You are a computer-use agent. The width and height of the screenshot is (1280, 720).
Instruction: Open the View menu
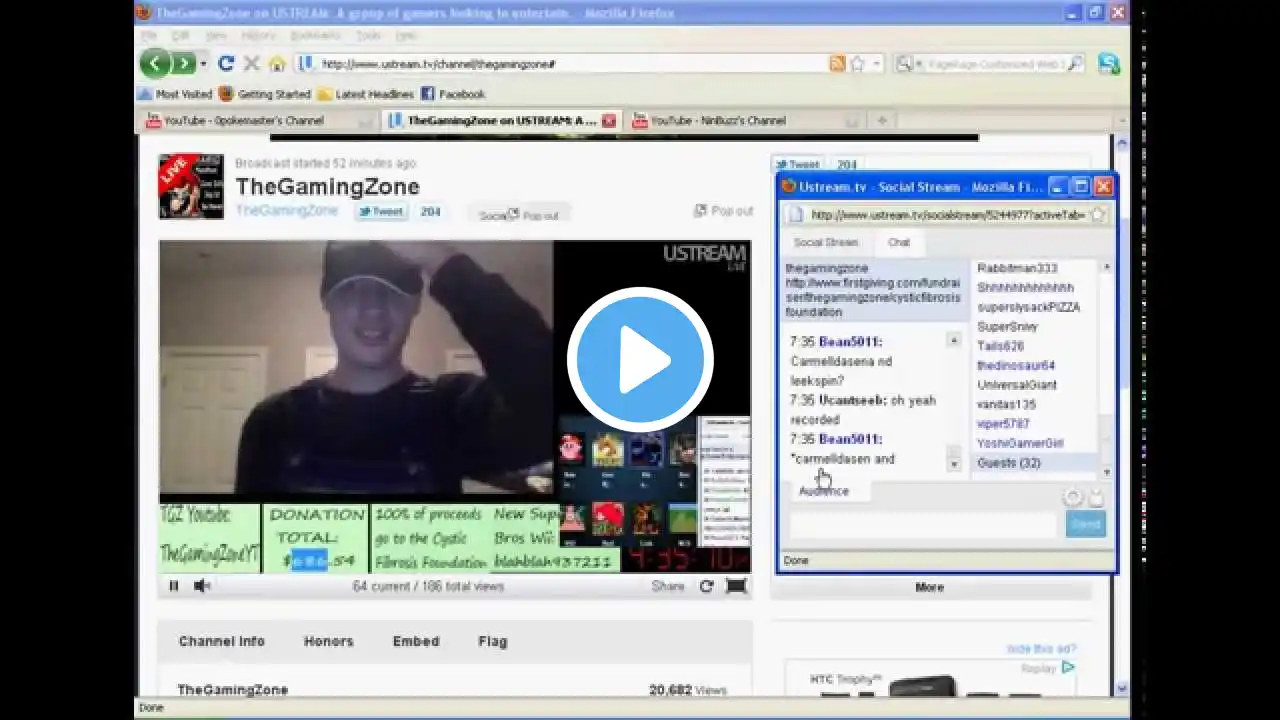coord(216,35)
